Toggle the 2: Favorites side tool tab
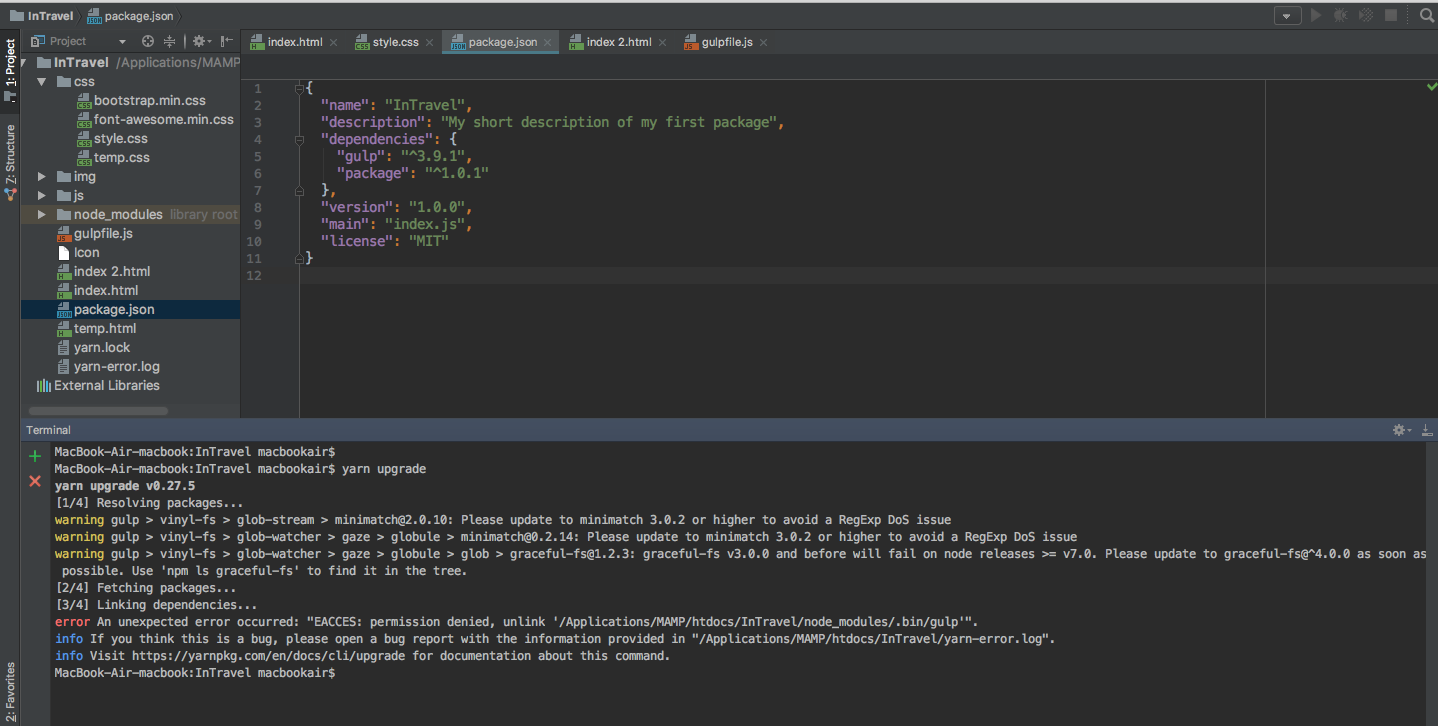The width and height of the screenshot is (1438, 726). click(10, 690)
